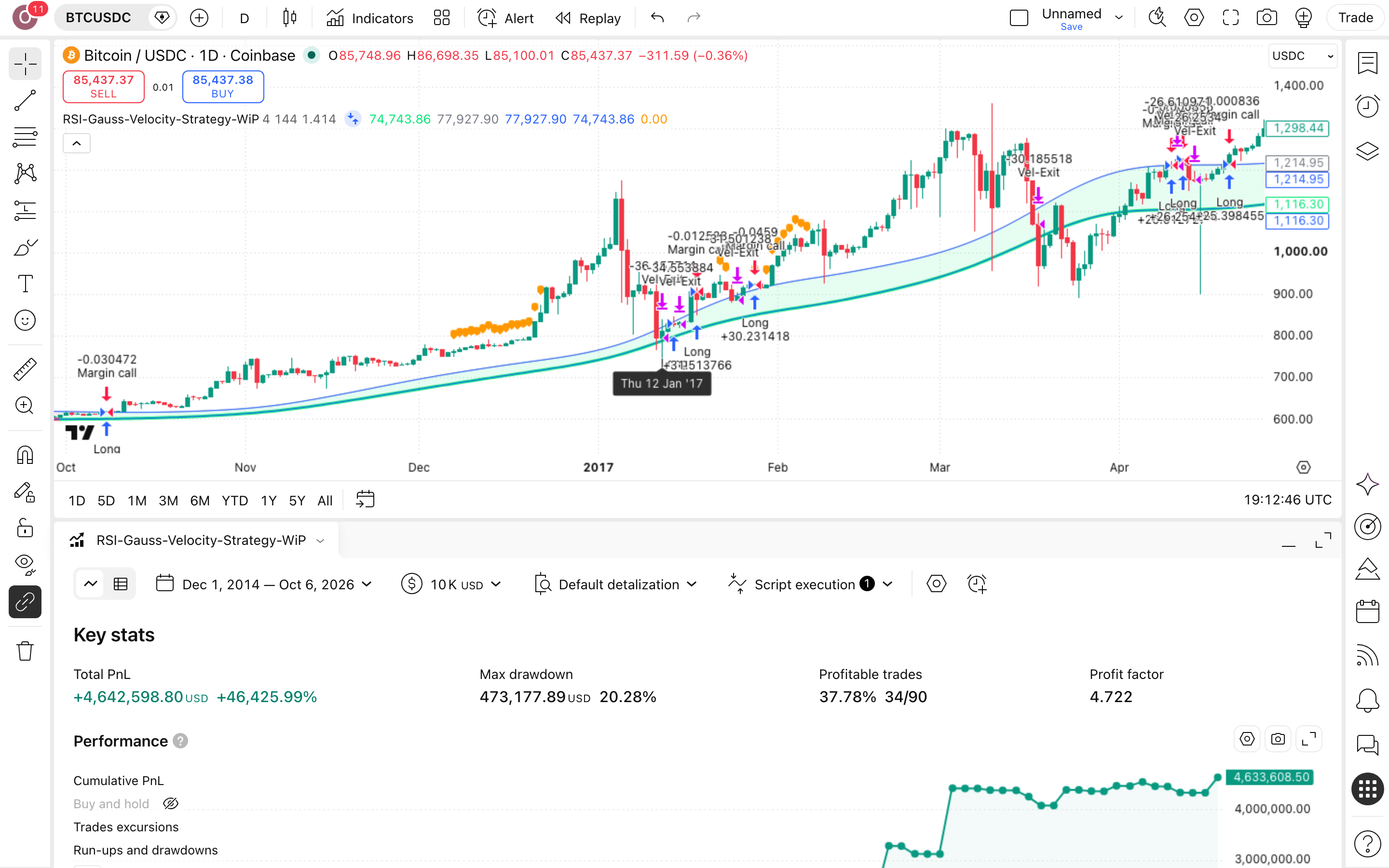Open the calendar panel in right sidebar
The height and width of the screenshot is (868, 1389).
[1368, 611]
